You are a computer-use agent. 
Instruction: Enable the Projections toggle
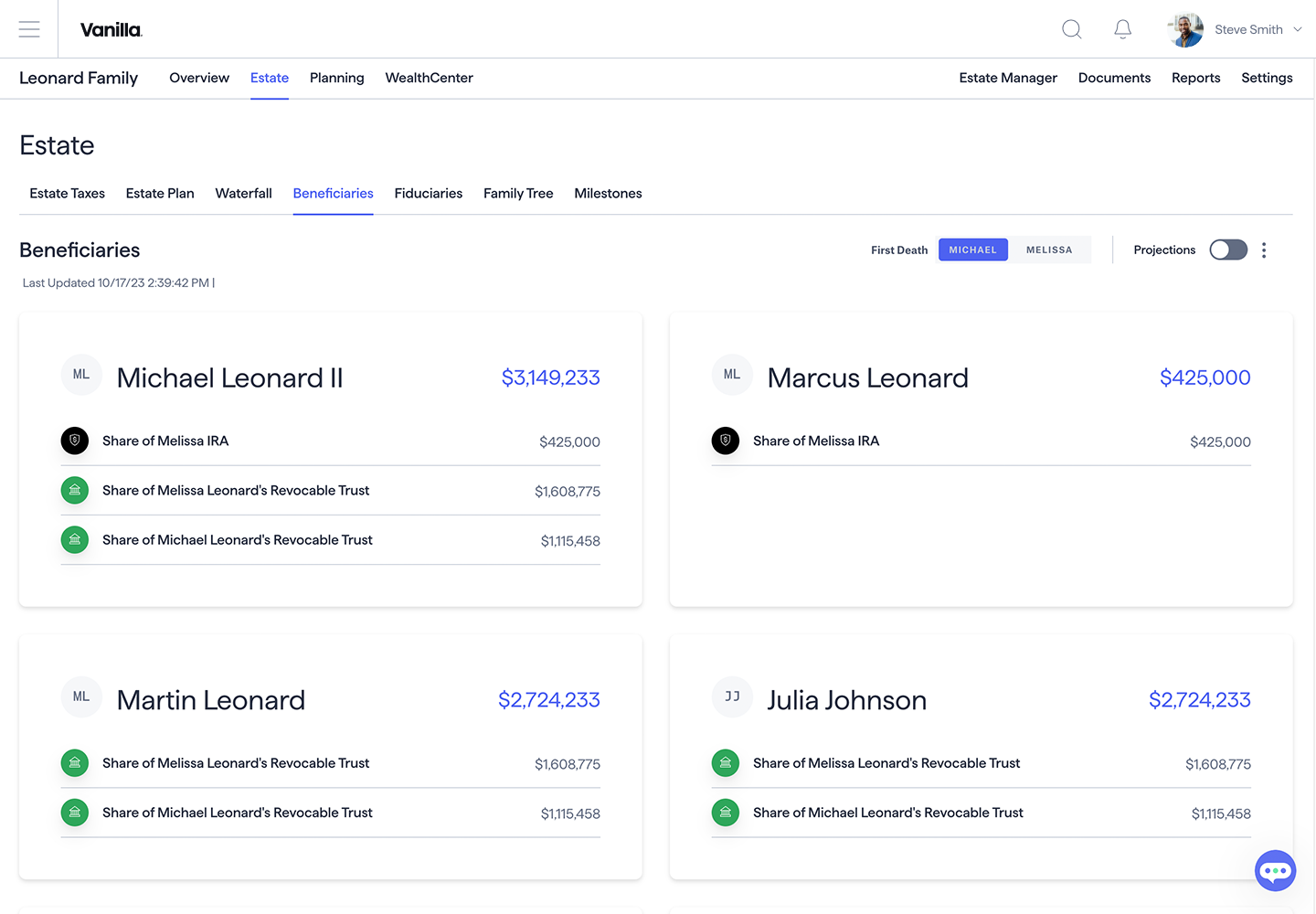click(1227, 250)
